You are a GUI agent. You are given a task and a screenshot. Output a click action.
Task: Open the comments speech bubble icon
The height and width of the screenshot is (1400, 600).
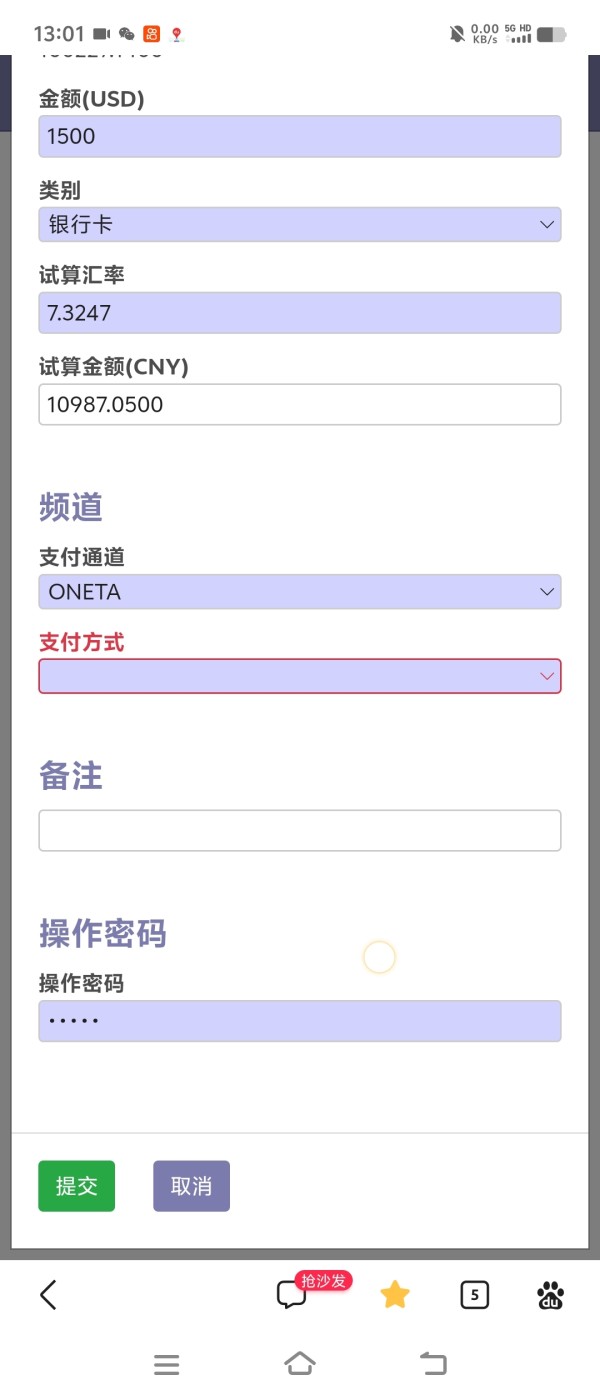tap(291, 1296)
